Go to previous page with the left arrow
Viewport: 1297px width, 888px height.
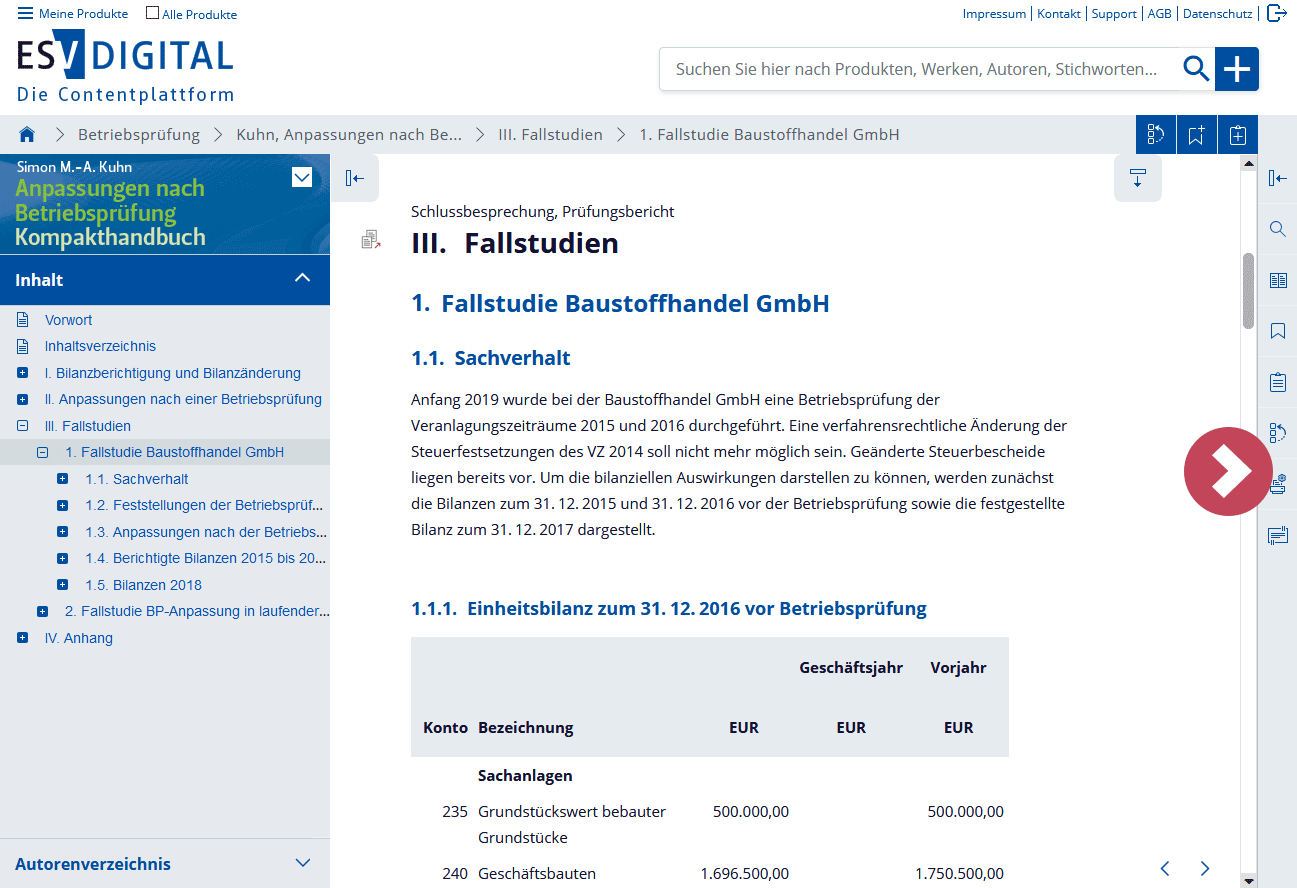1165,868
